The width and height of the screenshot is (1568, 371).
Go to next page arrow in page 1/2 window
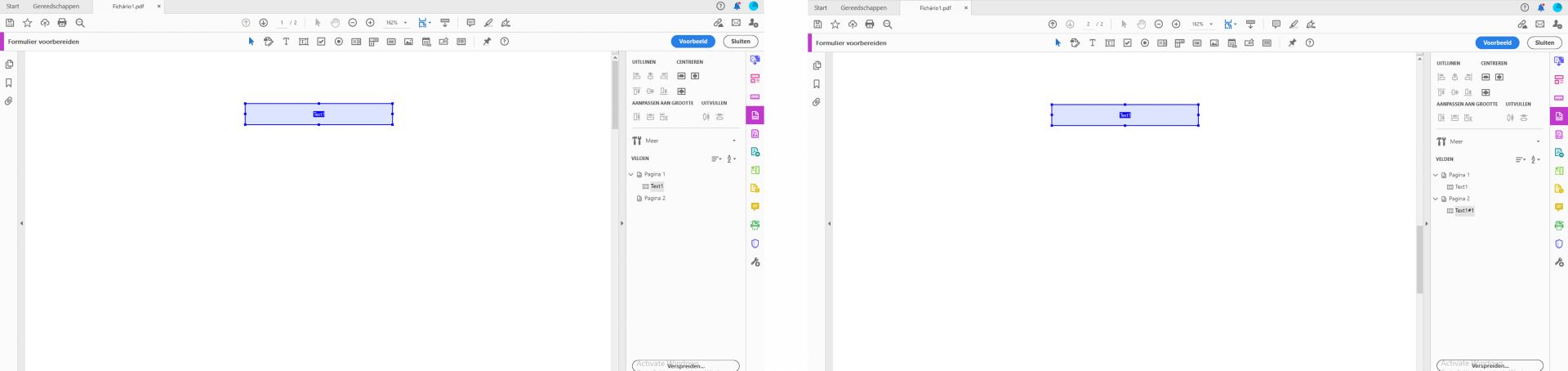point(264,23)
